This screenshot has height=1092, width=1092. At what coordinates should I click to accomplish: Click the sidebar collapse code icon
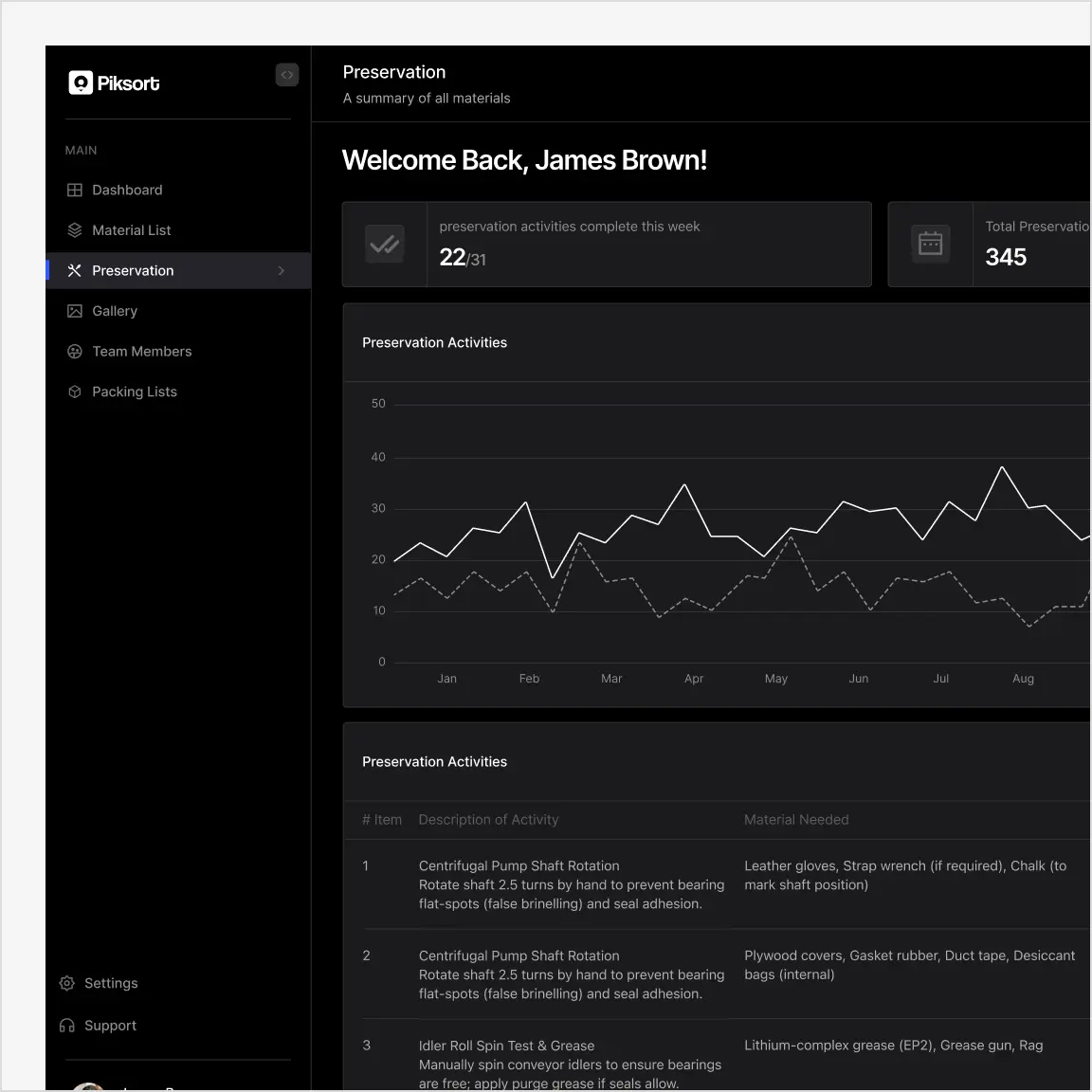pos(287,75)
